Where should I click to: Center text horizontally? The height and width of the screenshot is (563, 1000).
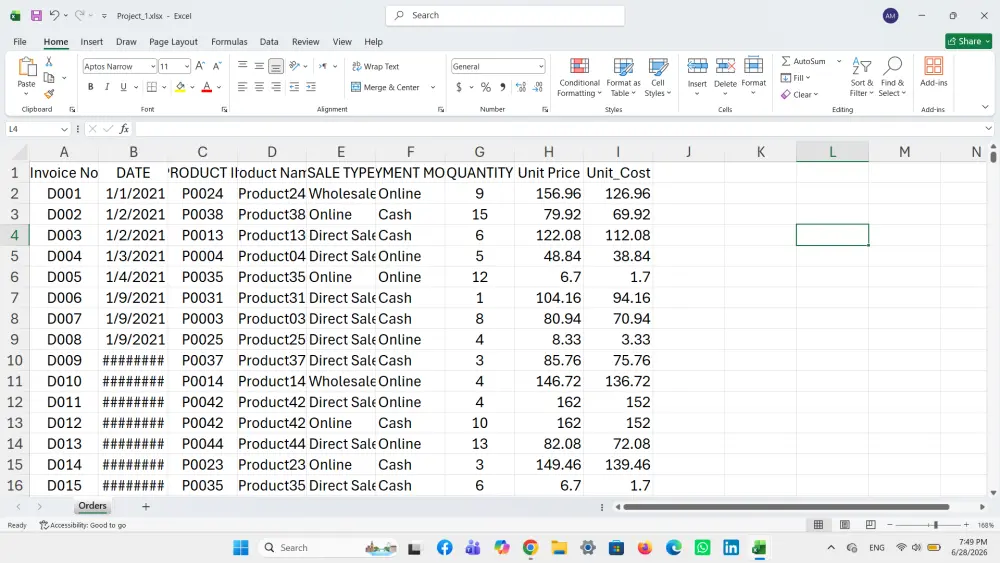coord(259,87)
